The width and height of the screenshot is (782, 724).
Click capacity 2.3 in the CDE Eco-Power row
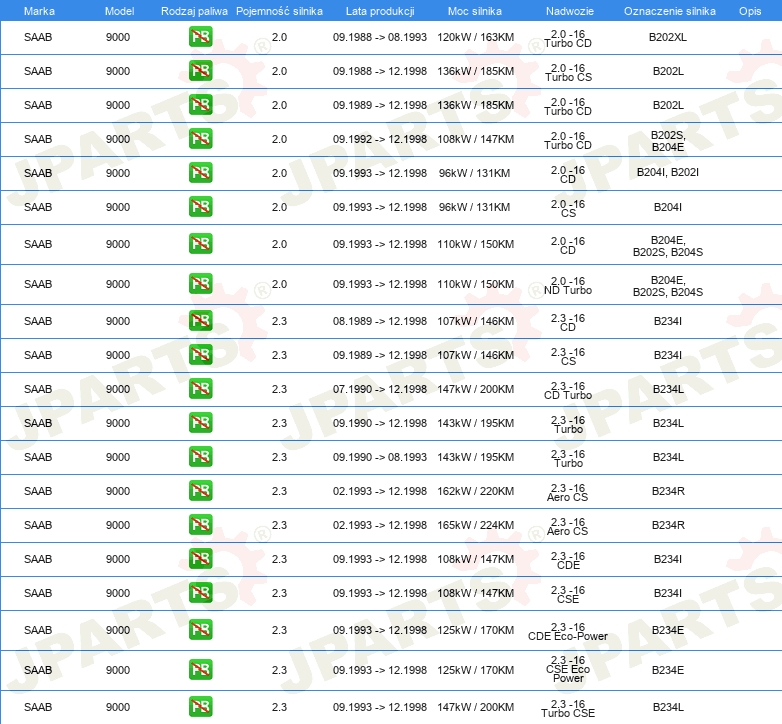click(x=279, y=630)
